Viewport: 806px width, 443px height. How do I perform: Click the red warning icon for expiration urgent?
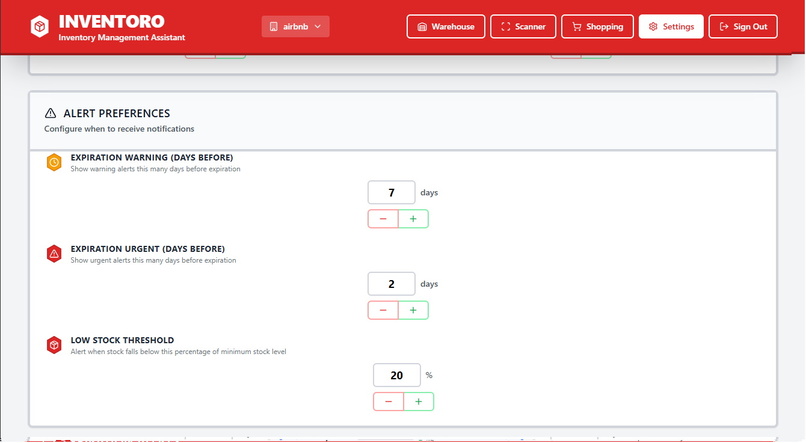[54, 254]
